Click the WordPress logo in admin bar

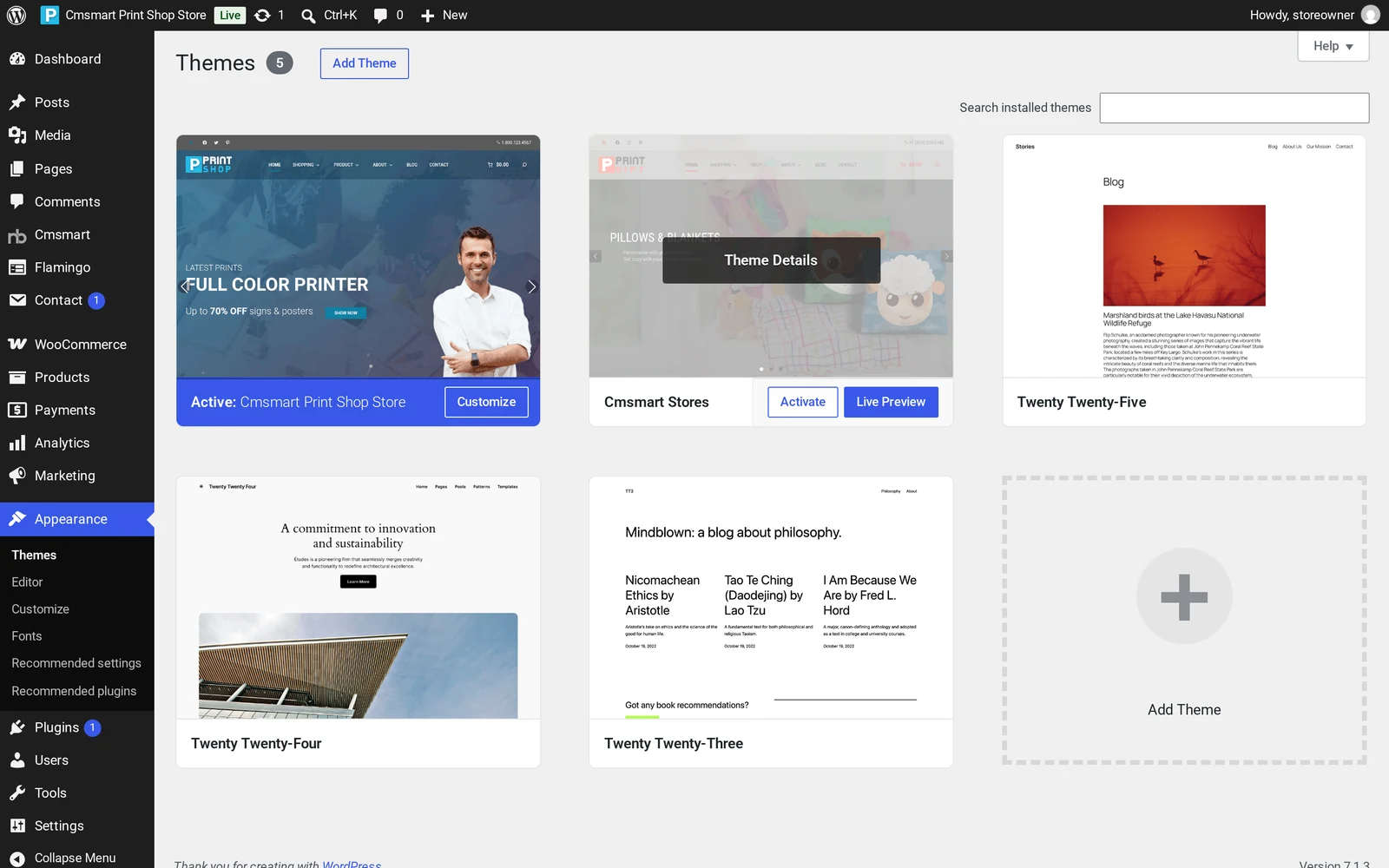pos(16,15)
